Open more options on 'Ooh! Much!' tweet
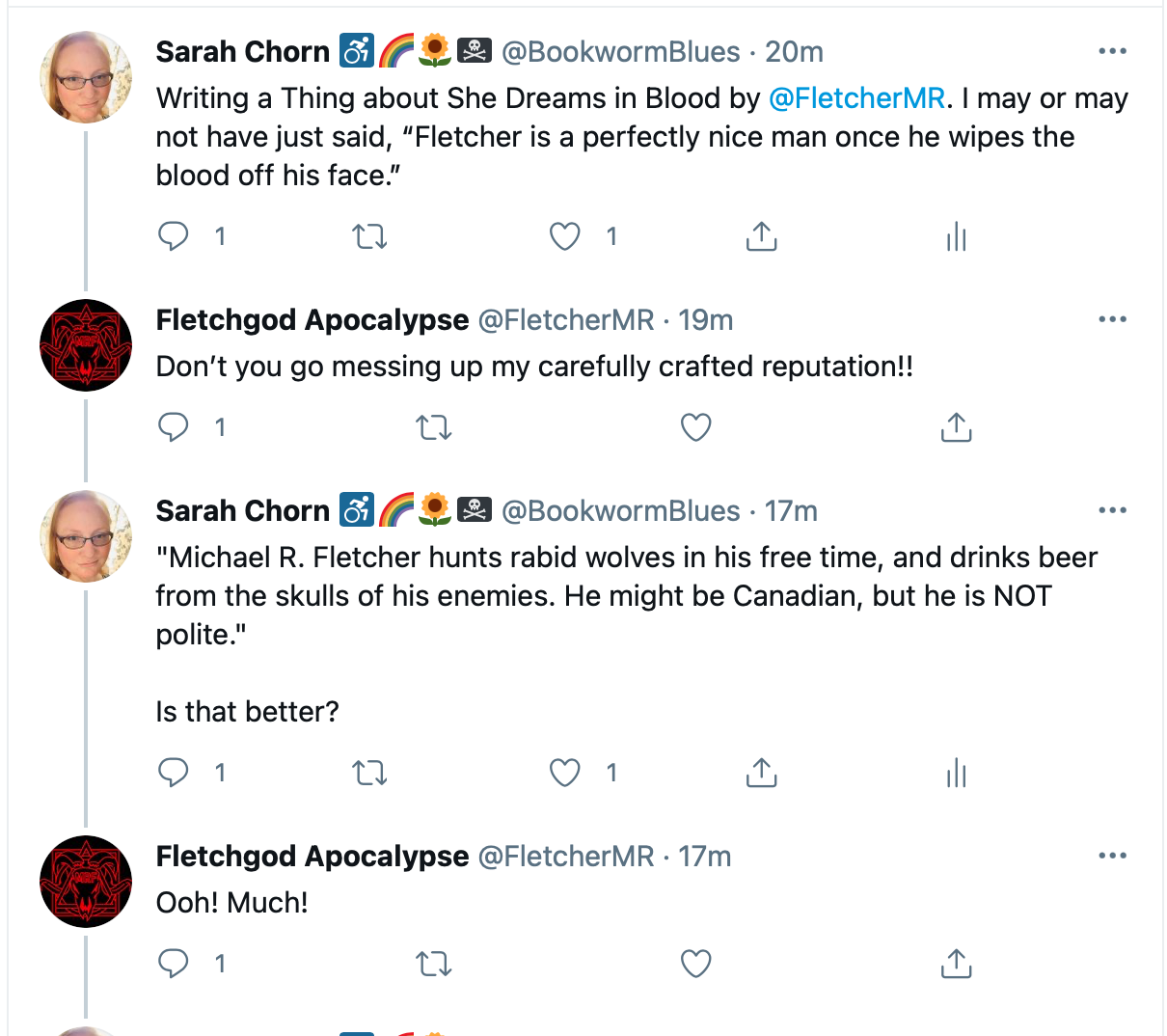Screen dimensions: 1167x1036 point(1112,856)
